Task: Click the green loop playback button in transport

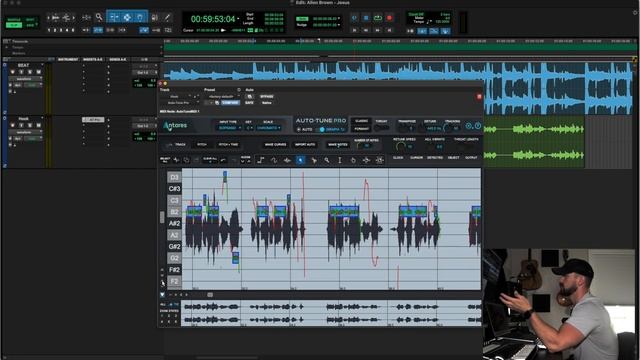Action: click(378, 18)
